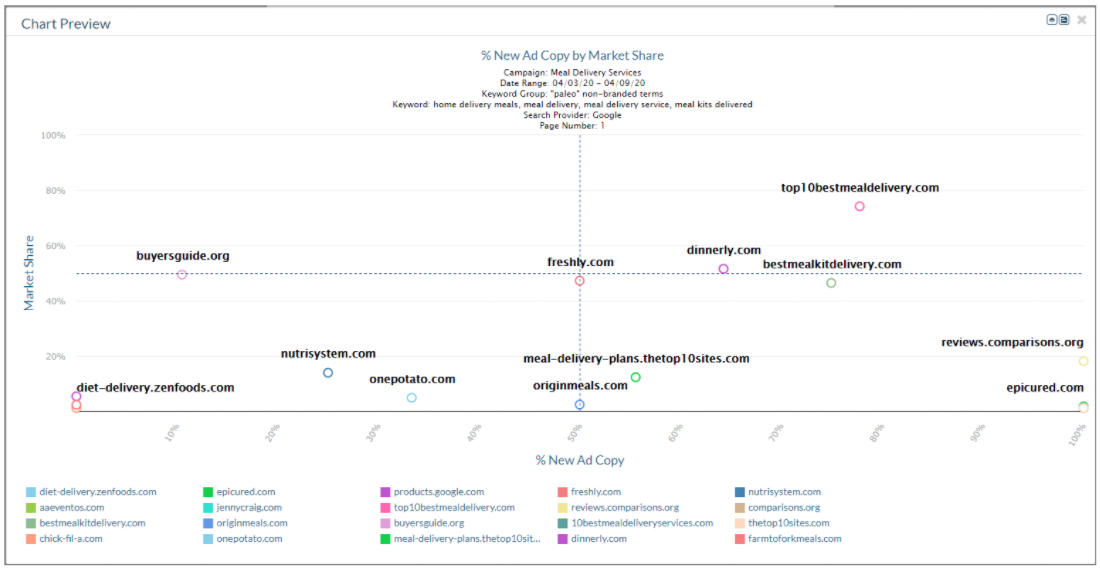Toggle bestmealkitdelivery.com legend entry
The height and width of the screenshot is (571, 1100).
click(86, 523)
